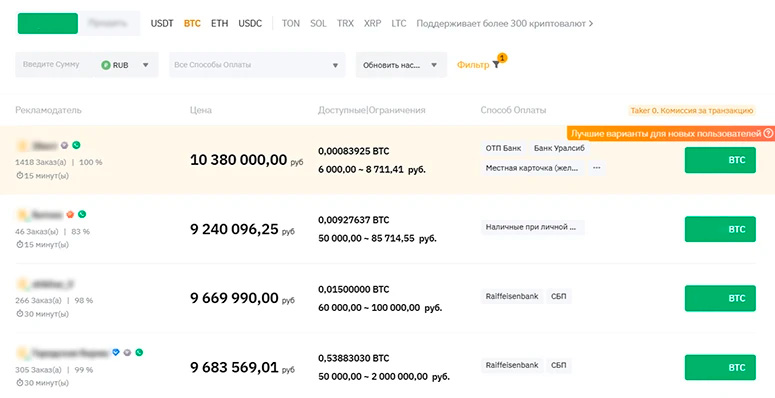Image resolution: width=775 pixels, height=398 pixels.
Task: Show more payment methods via the '...' button
Action: click(x=597, y=168)
